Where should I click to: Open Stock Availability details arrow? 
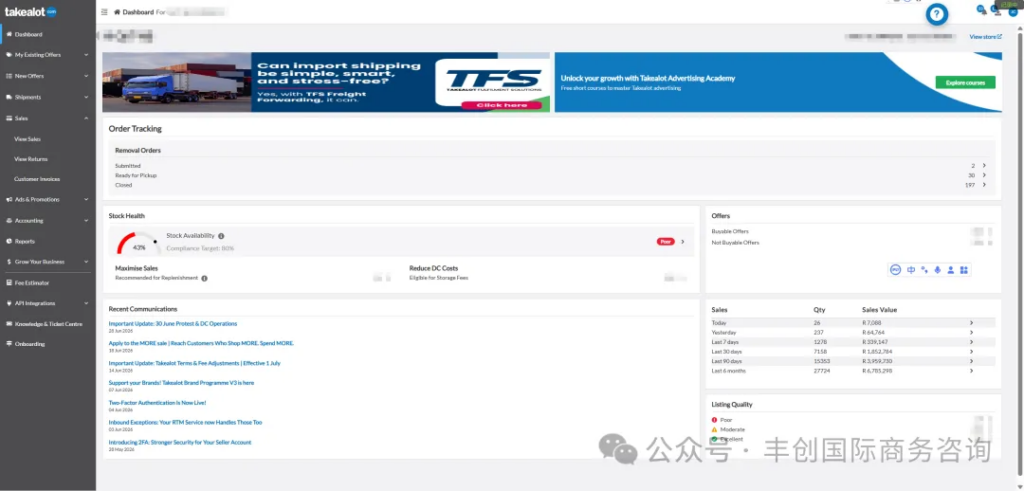point(682,242)
